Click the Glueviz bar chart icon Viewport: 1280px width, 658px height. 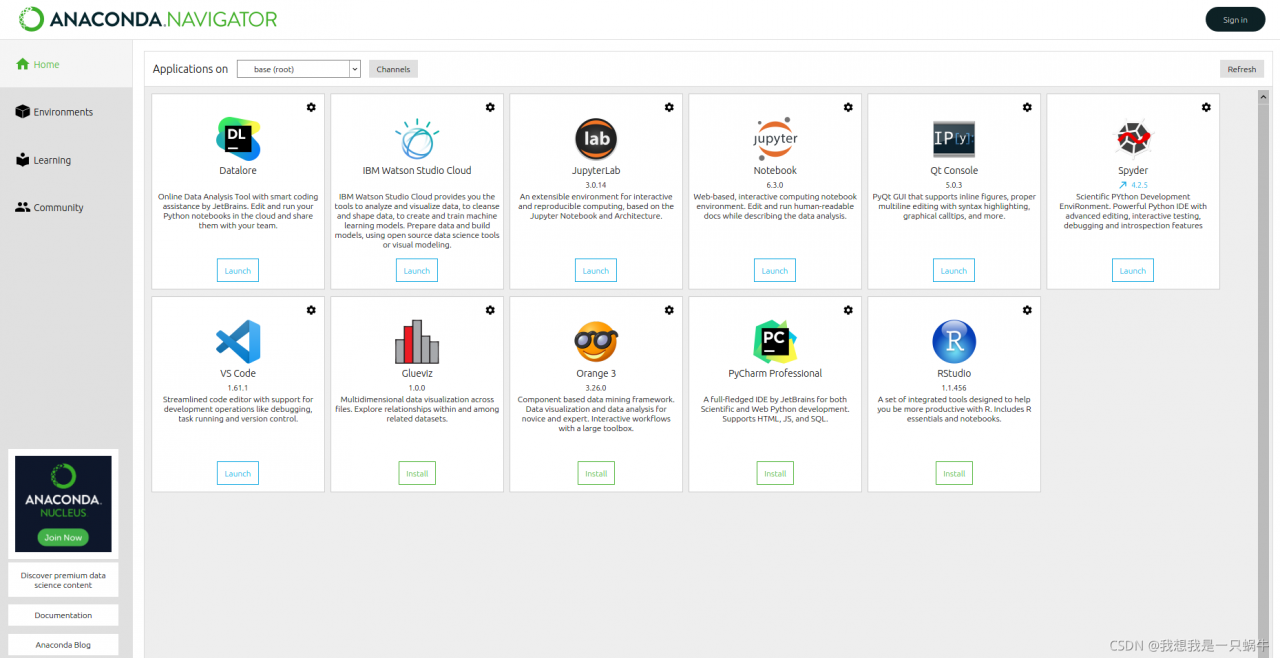tap(417, 342)
